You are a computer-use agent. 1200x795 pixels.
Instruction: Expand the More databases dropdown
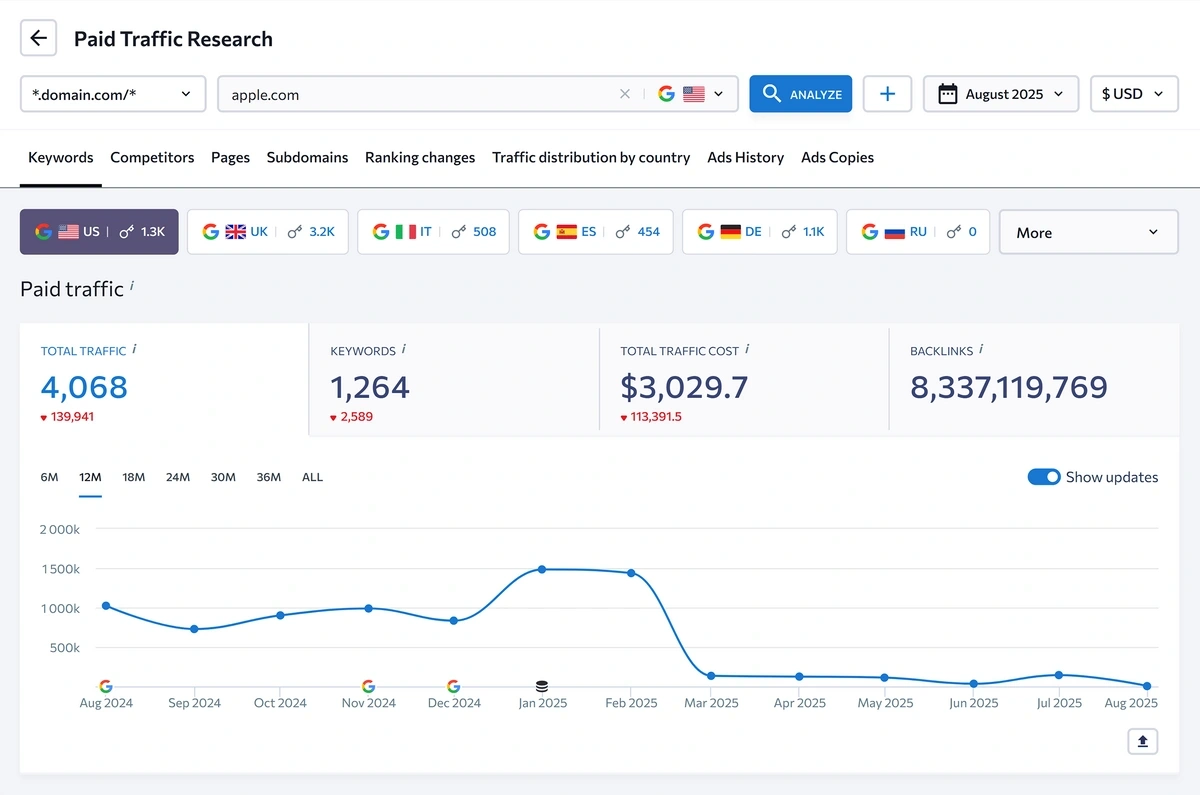pos(1089,232)
